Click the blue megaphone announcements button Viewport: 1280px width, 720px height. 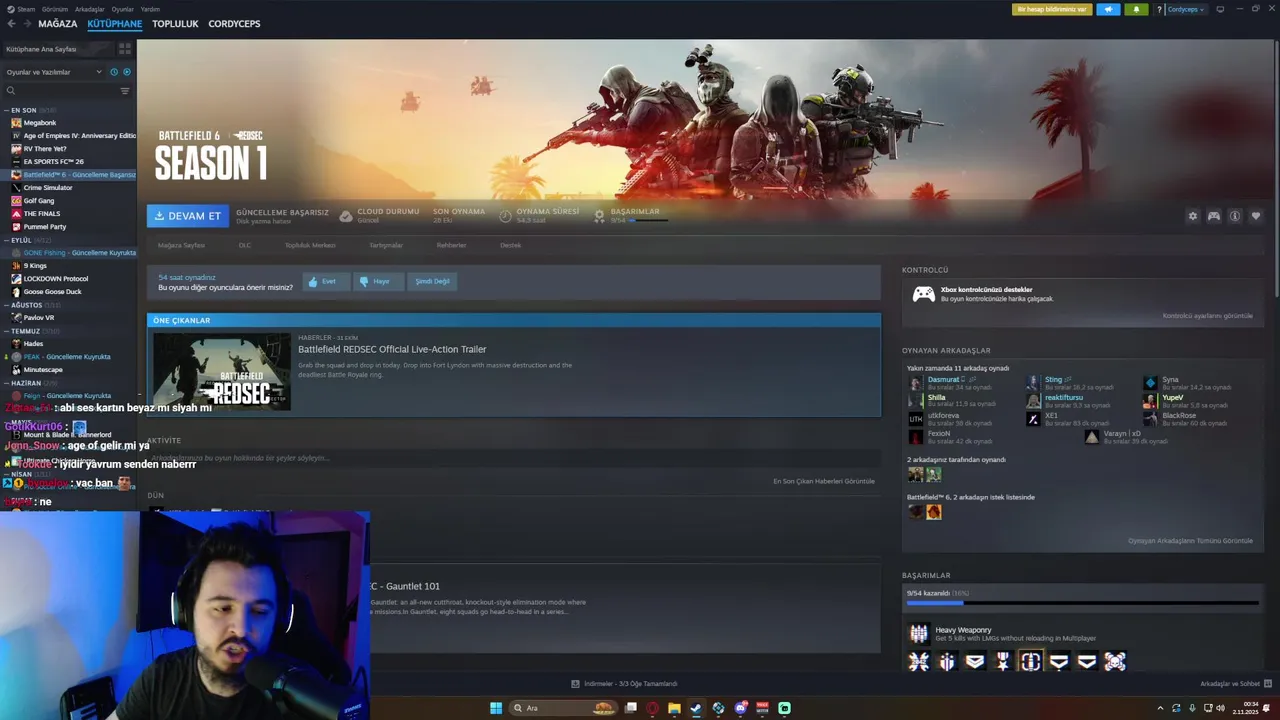[1108, 9]
